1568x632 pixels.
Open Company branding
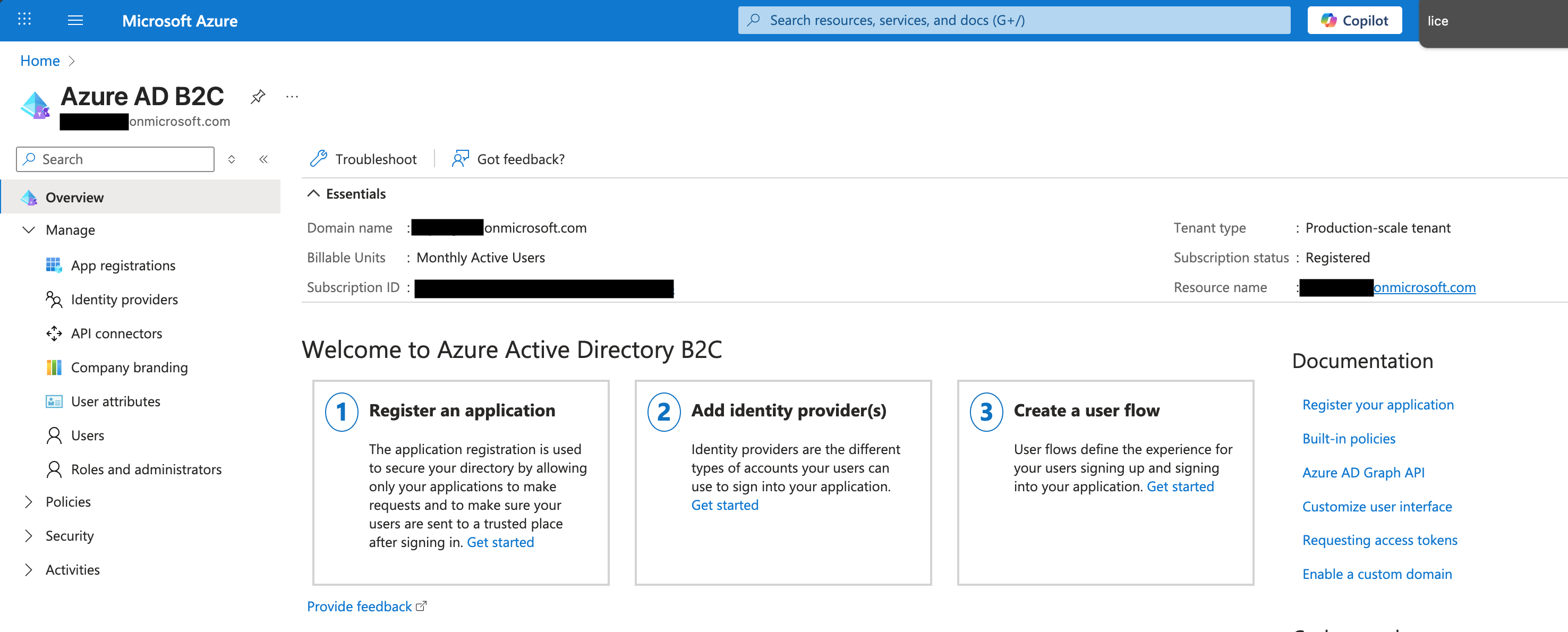[129, 368]
